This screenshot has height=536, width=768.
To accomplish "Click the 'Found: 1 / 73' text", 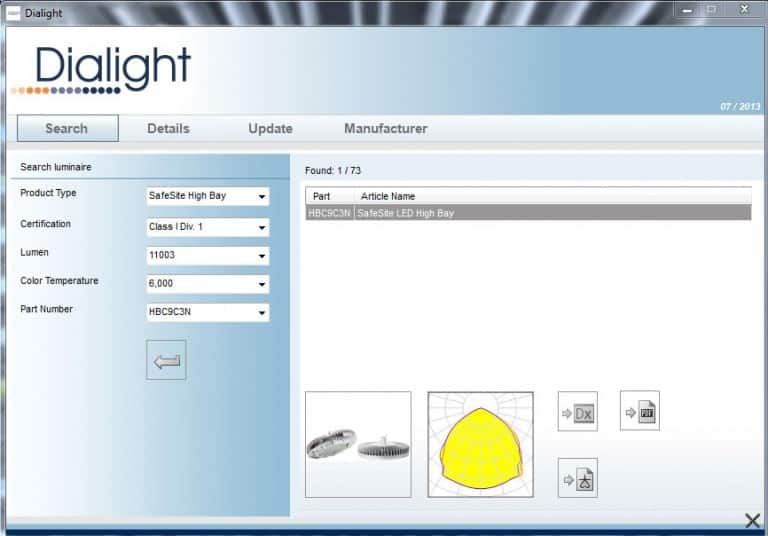I will [333, 171].
